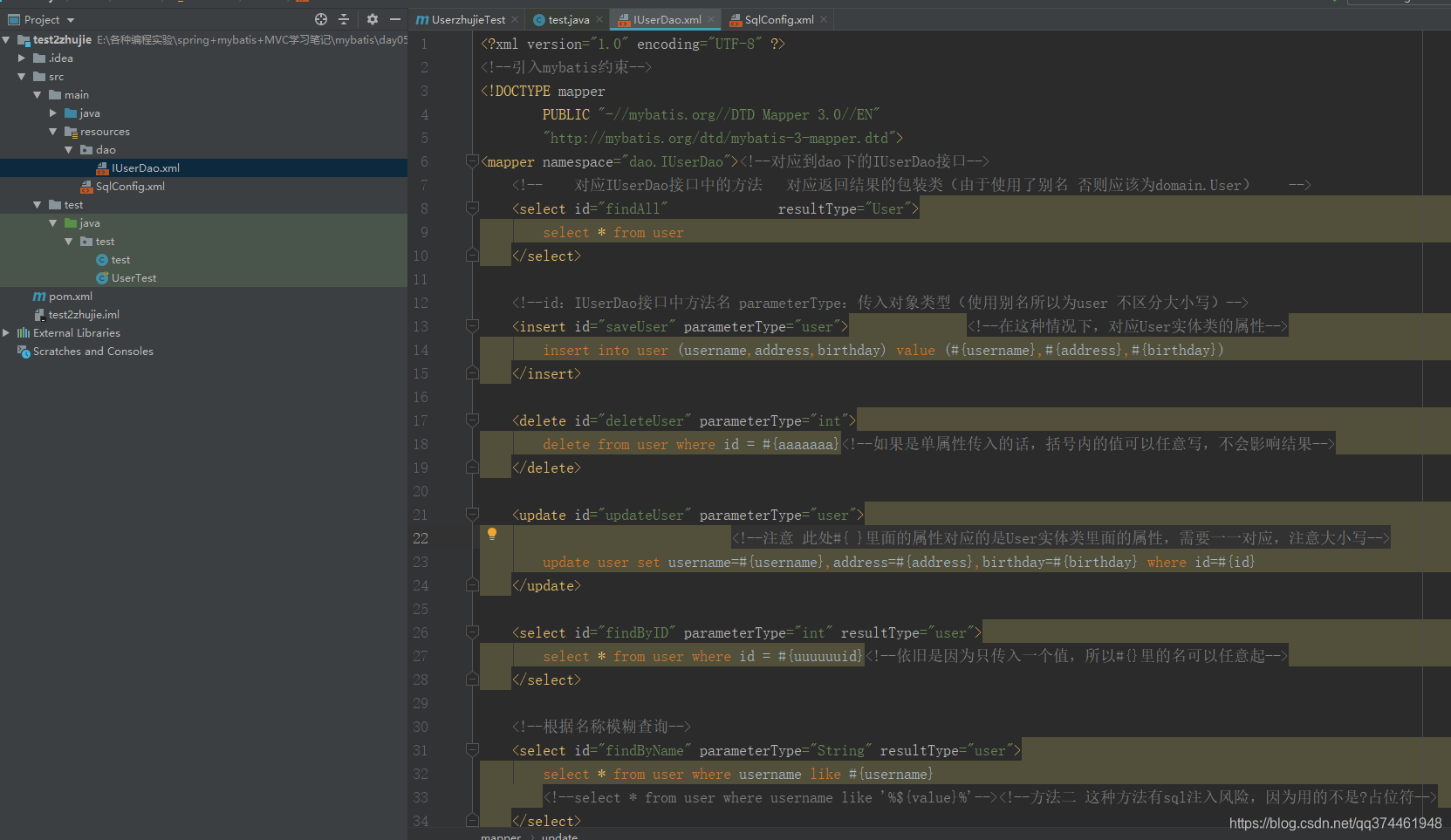Click the collapse all icon in Project panel
1451x840 pixels.
point(344,19)
